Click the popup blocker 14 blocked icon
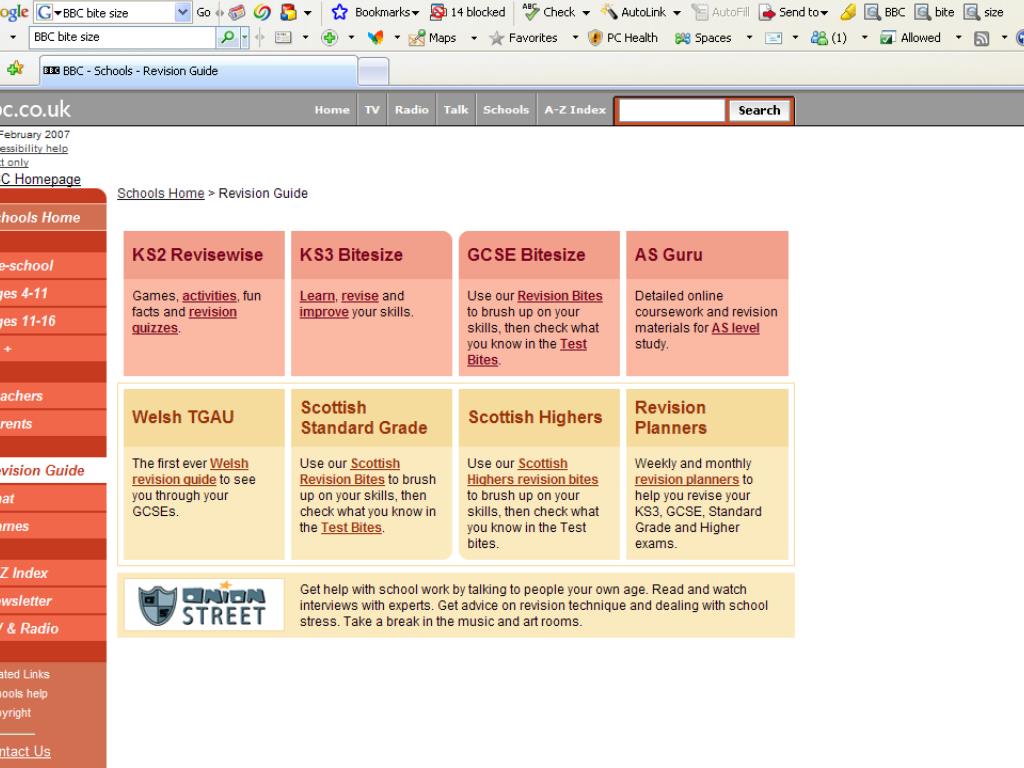Screen dimensions: 1024x768 (438, 12)
